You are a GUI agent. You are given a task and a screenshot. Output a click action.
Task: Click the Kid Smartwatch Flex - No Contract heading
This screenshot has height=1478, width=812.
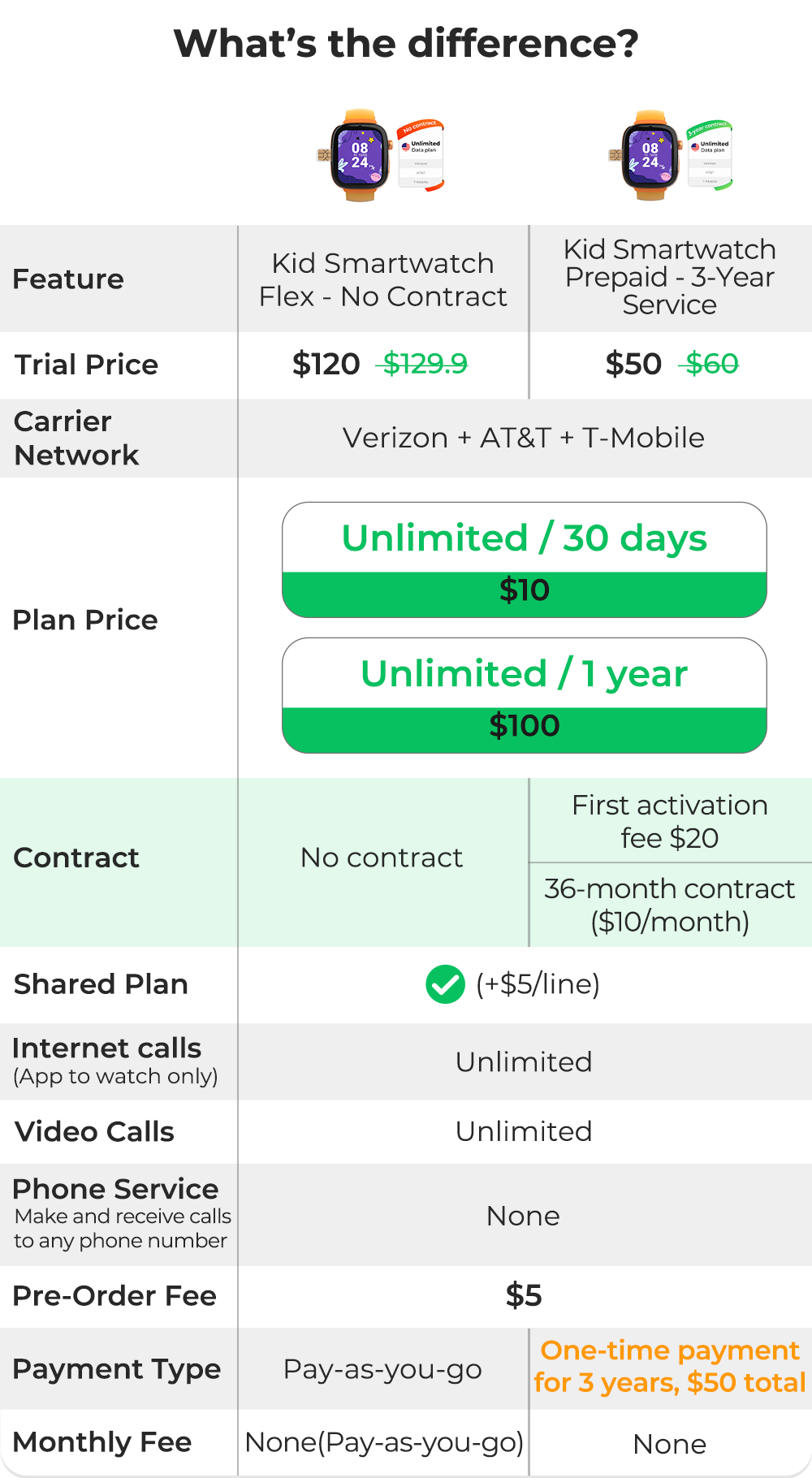tap(382, 280)
